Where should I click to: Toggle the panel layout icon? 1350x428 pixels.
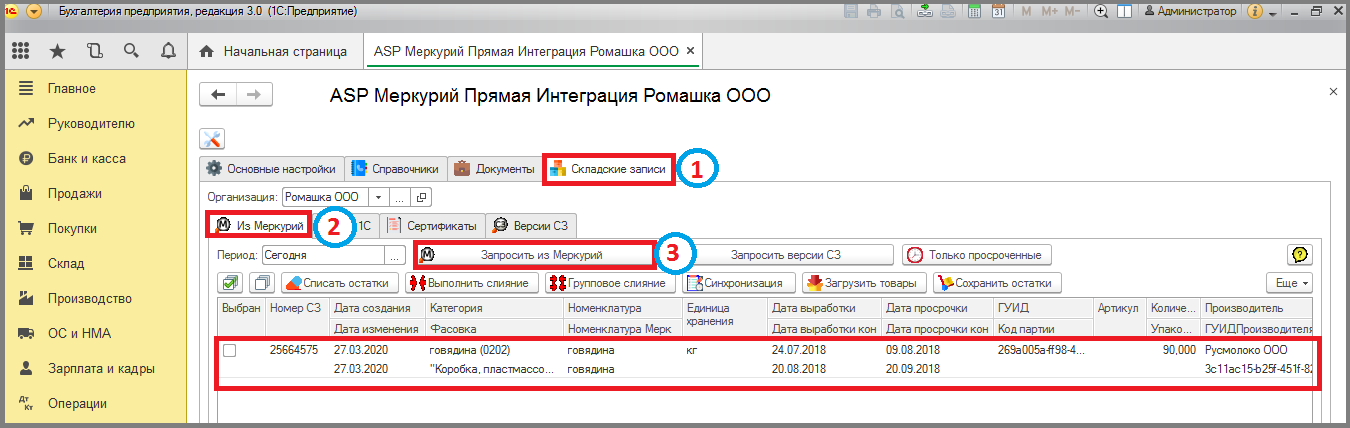pyautogui.click(x=1125, y=12)
